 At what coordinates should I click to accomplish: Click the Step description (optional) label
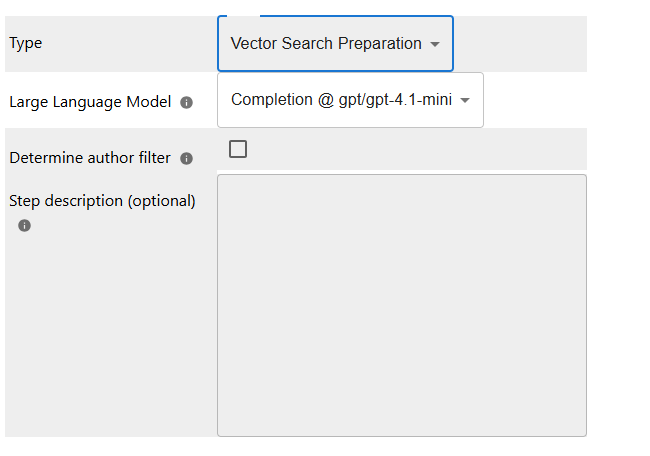click(x=102, y=200)
